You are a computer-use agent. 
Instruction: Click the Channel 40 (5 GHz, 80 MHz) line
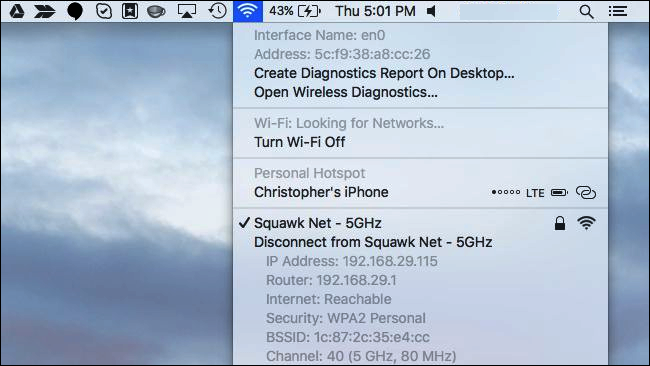(361, 356)
